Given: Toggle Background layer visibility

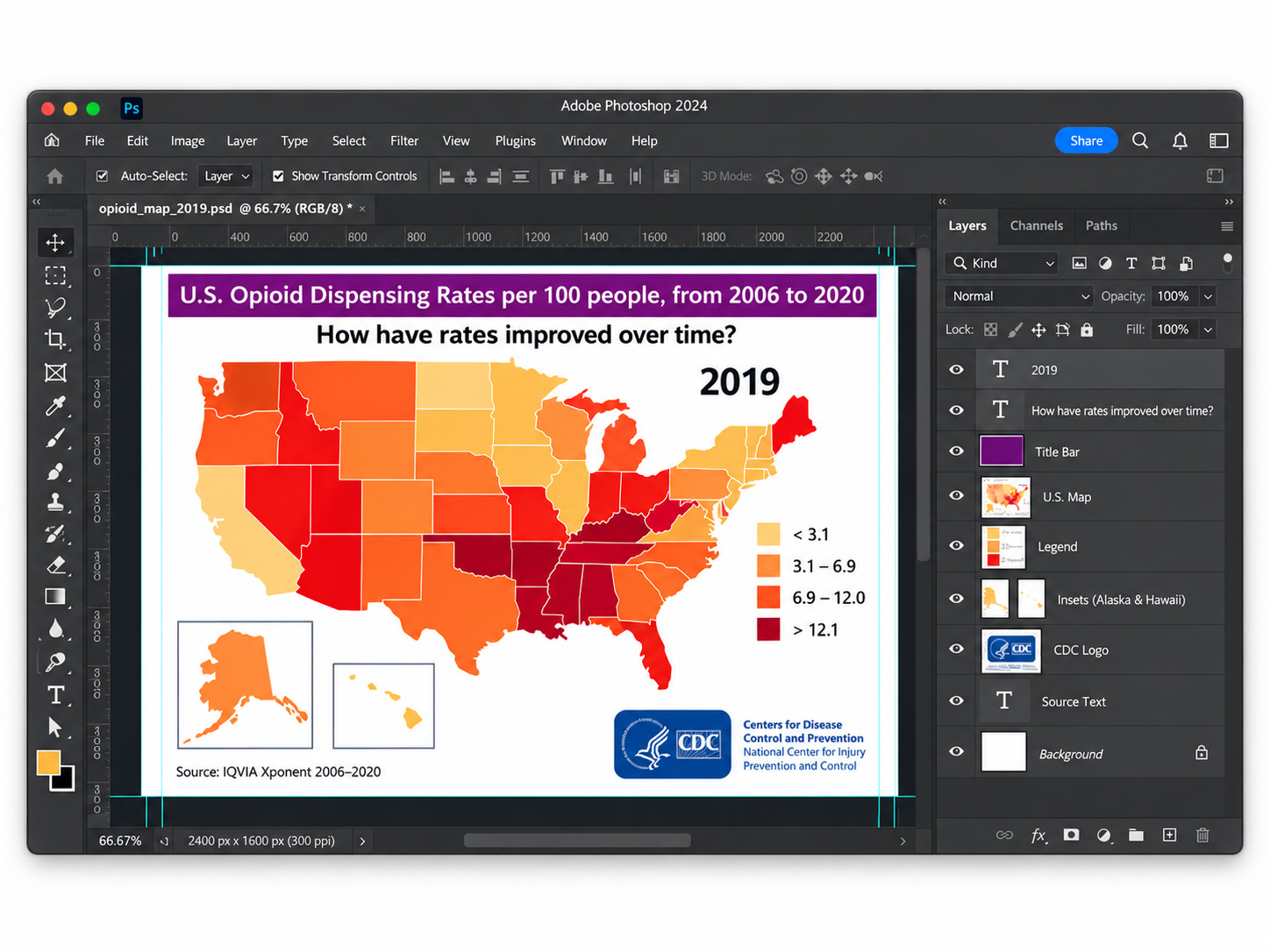Looking at the screenshot, I should 957,751.
